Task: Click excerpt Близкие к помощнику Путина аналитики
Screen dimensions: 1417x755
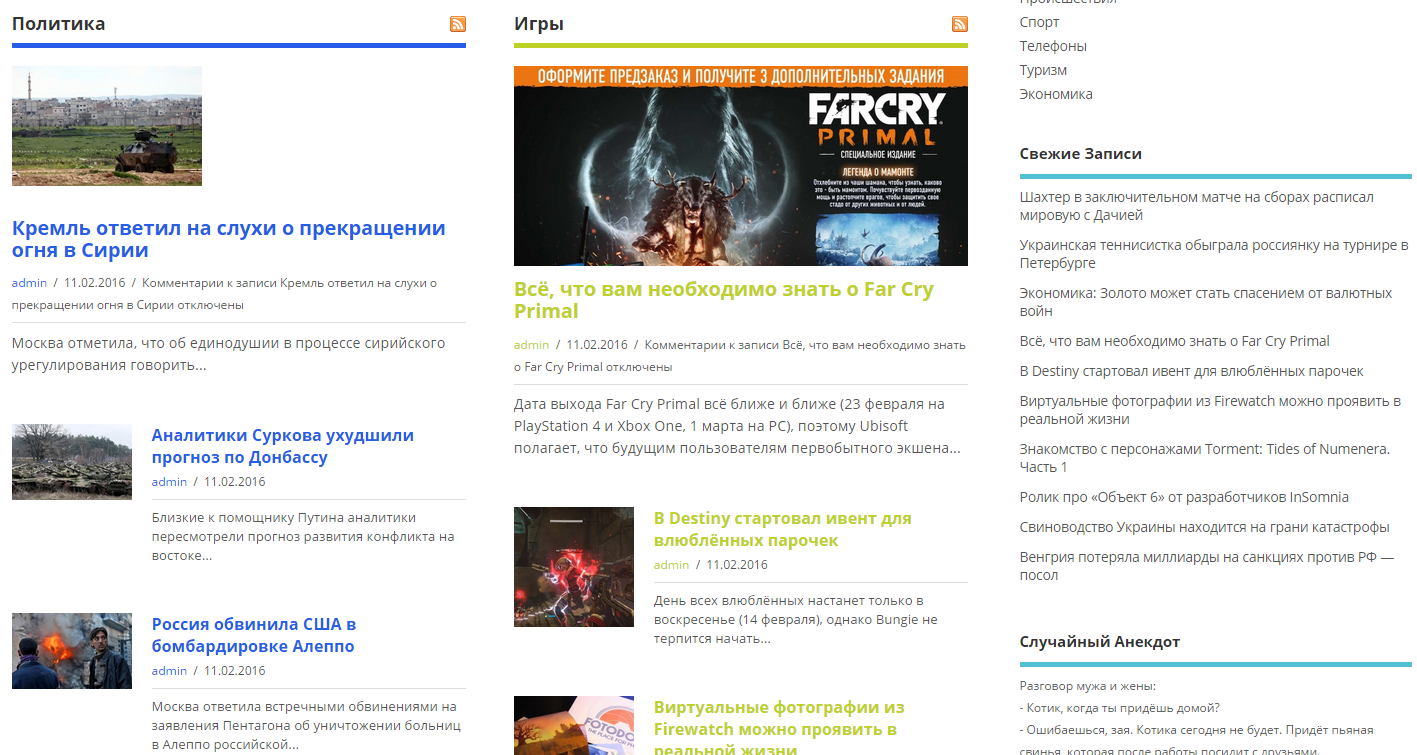Action: tap(303, 536)
